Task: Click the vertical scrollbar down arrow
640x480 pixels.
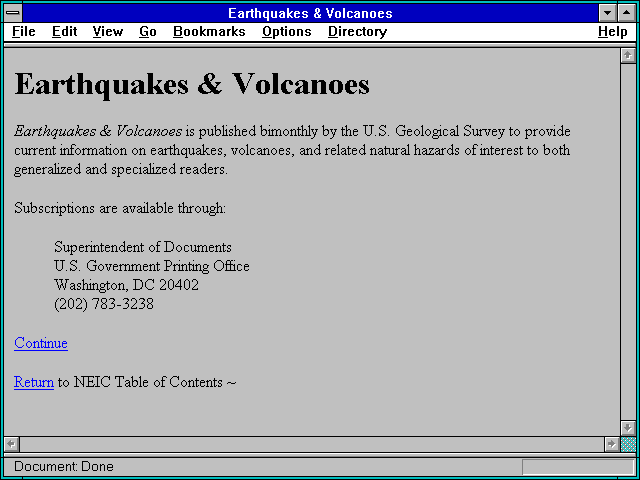Action: [x=628, y=428]
